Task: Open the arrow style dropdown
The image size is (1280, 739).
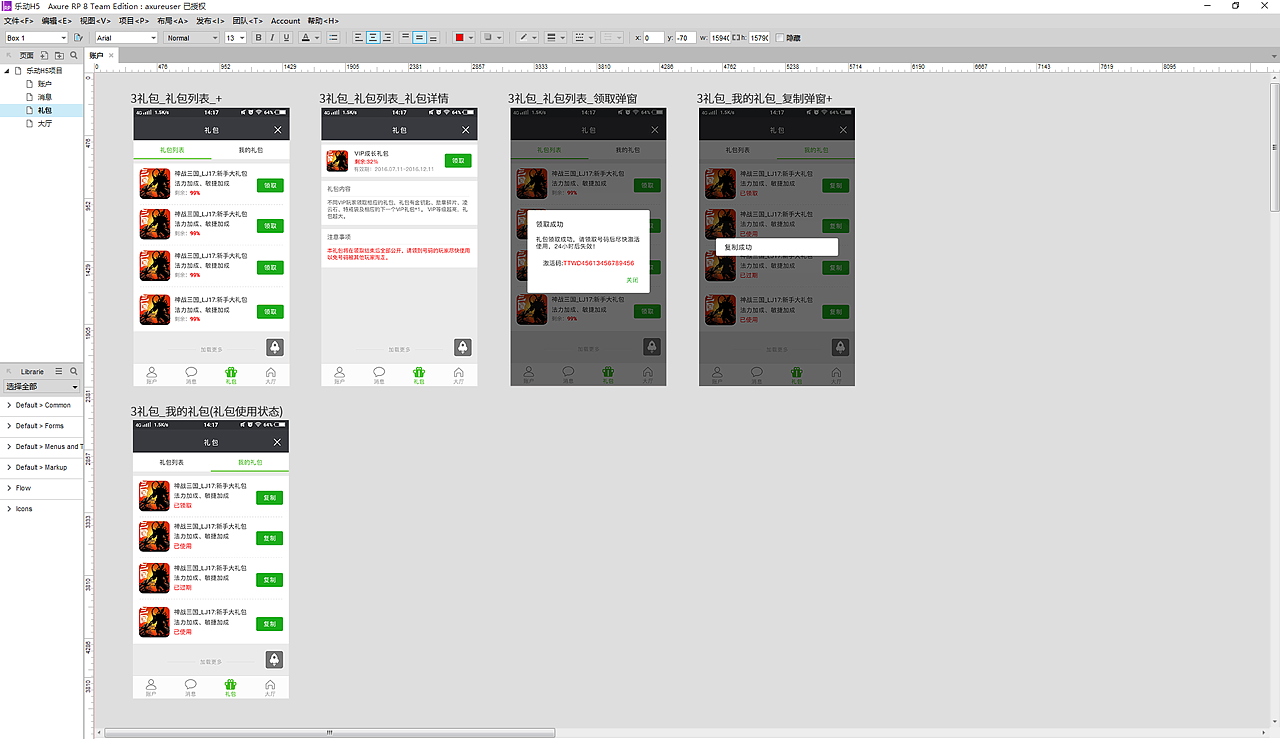Action: tap(612, 37)
